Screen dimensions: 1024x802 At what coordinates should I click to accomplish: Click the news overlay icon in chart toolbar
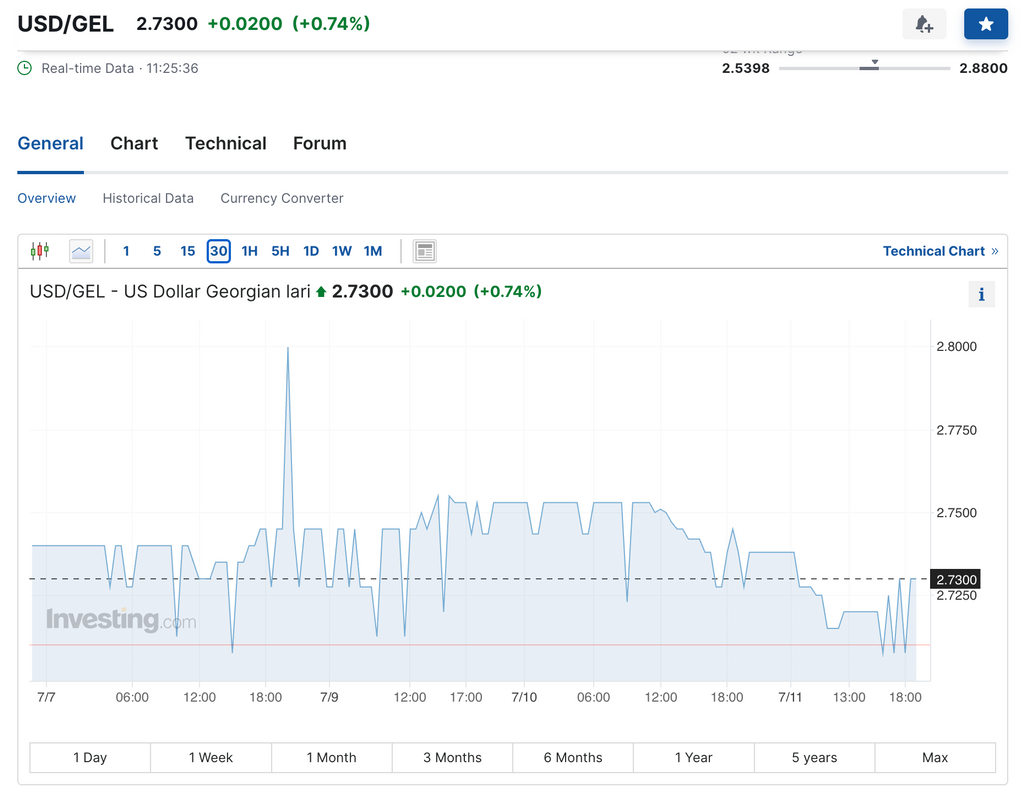[425, 251]
